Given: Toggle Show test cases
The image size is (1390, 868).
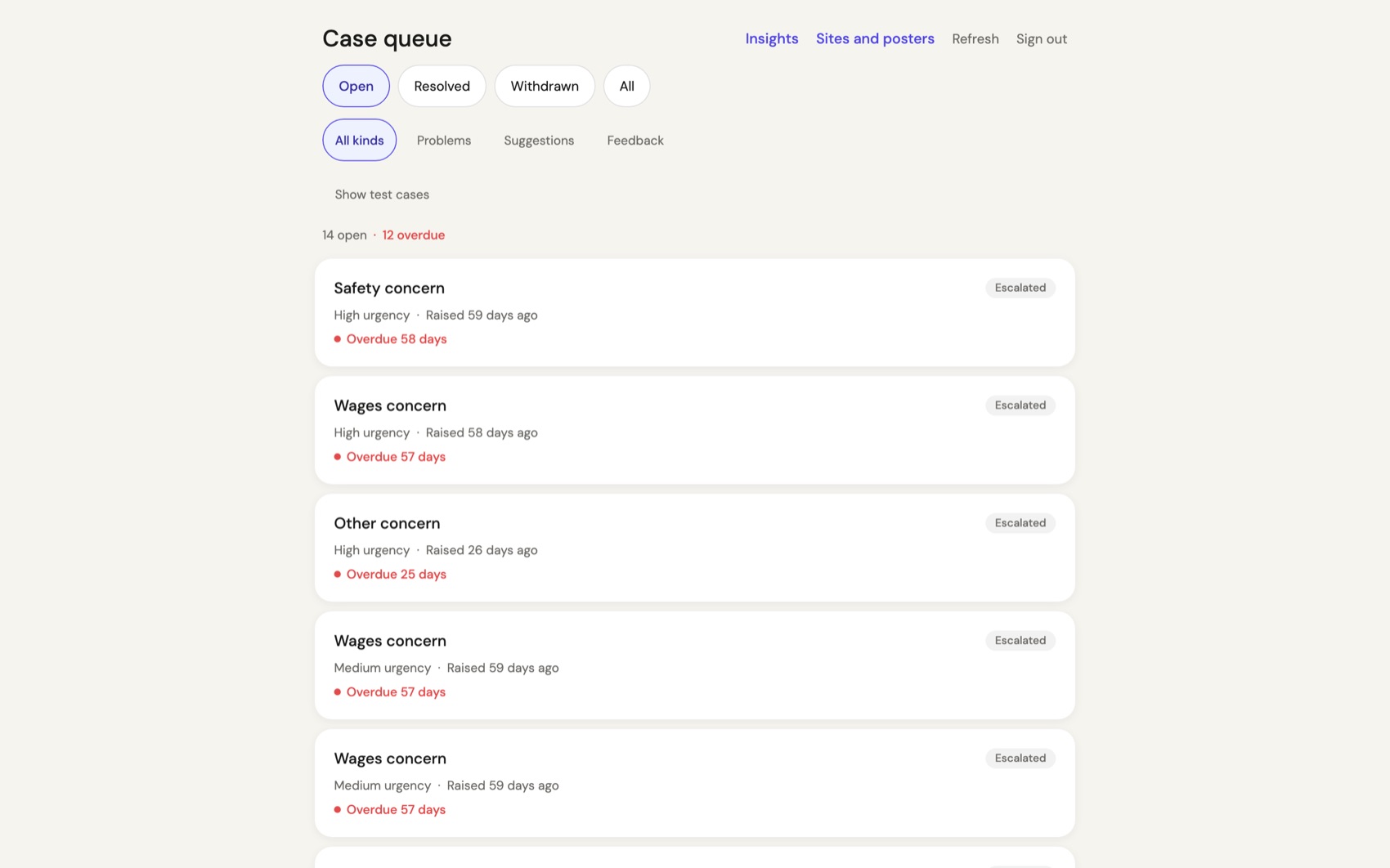Looking at the screenshot, I should coord(382,194).
